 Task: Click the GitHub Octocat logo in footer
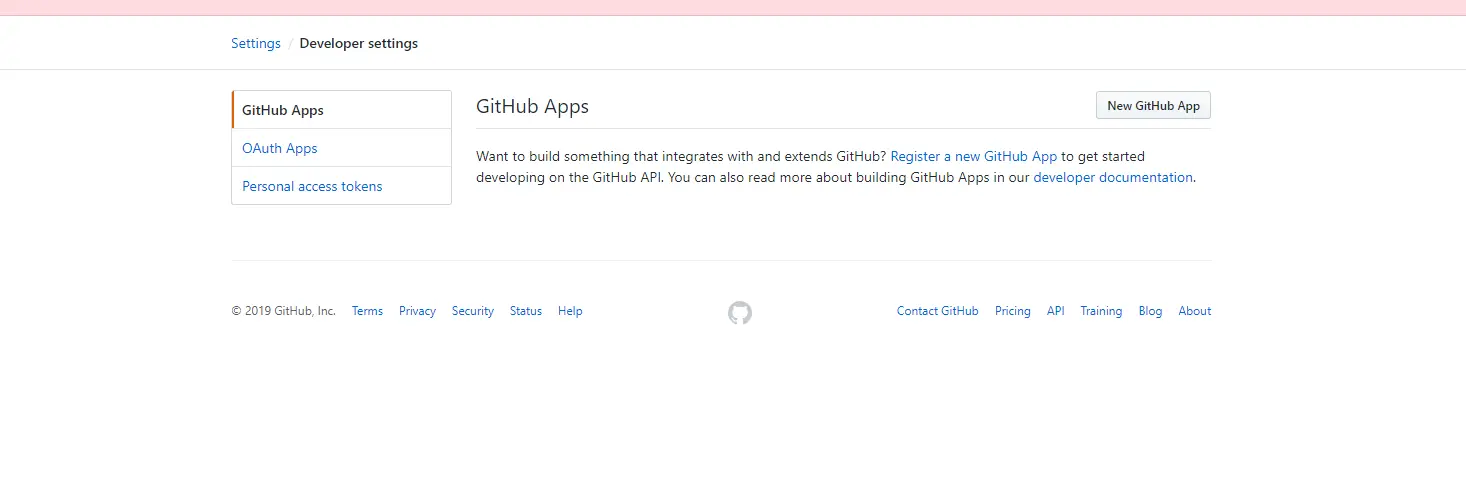click(739, 313)
